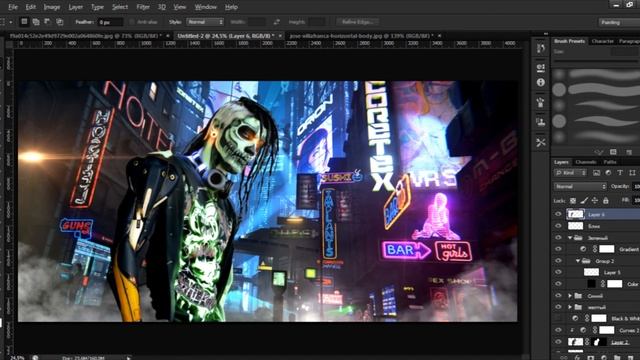Viewport: 640px width, 360px height.
Task: Switch to jose-villafranca horizontal-body.jpg document tab
Action: pyautogui.click(x=361, y=36)
